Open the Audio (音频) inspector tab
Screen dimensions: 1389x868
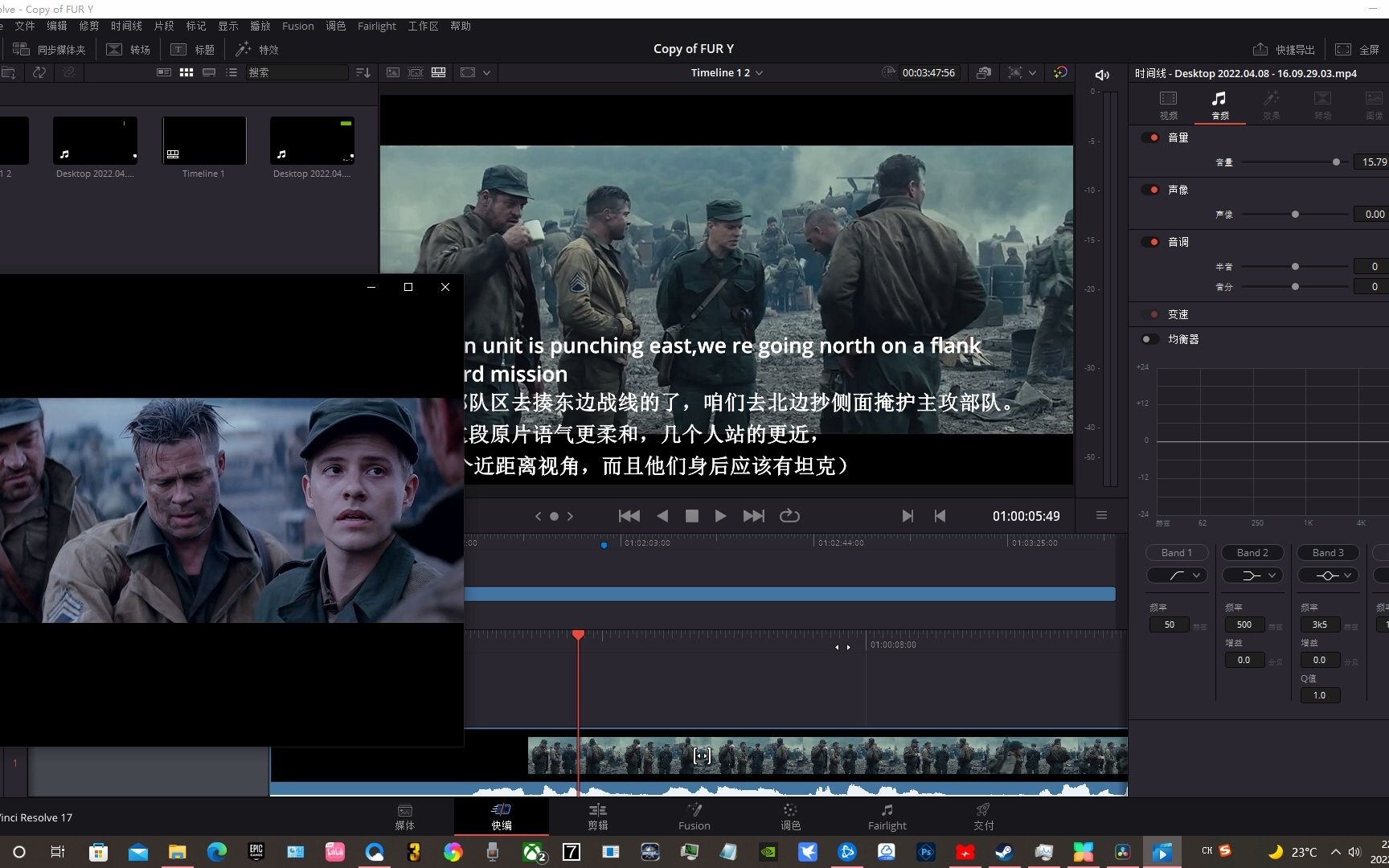pos(1219,104)
